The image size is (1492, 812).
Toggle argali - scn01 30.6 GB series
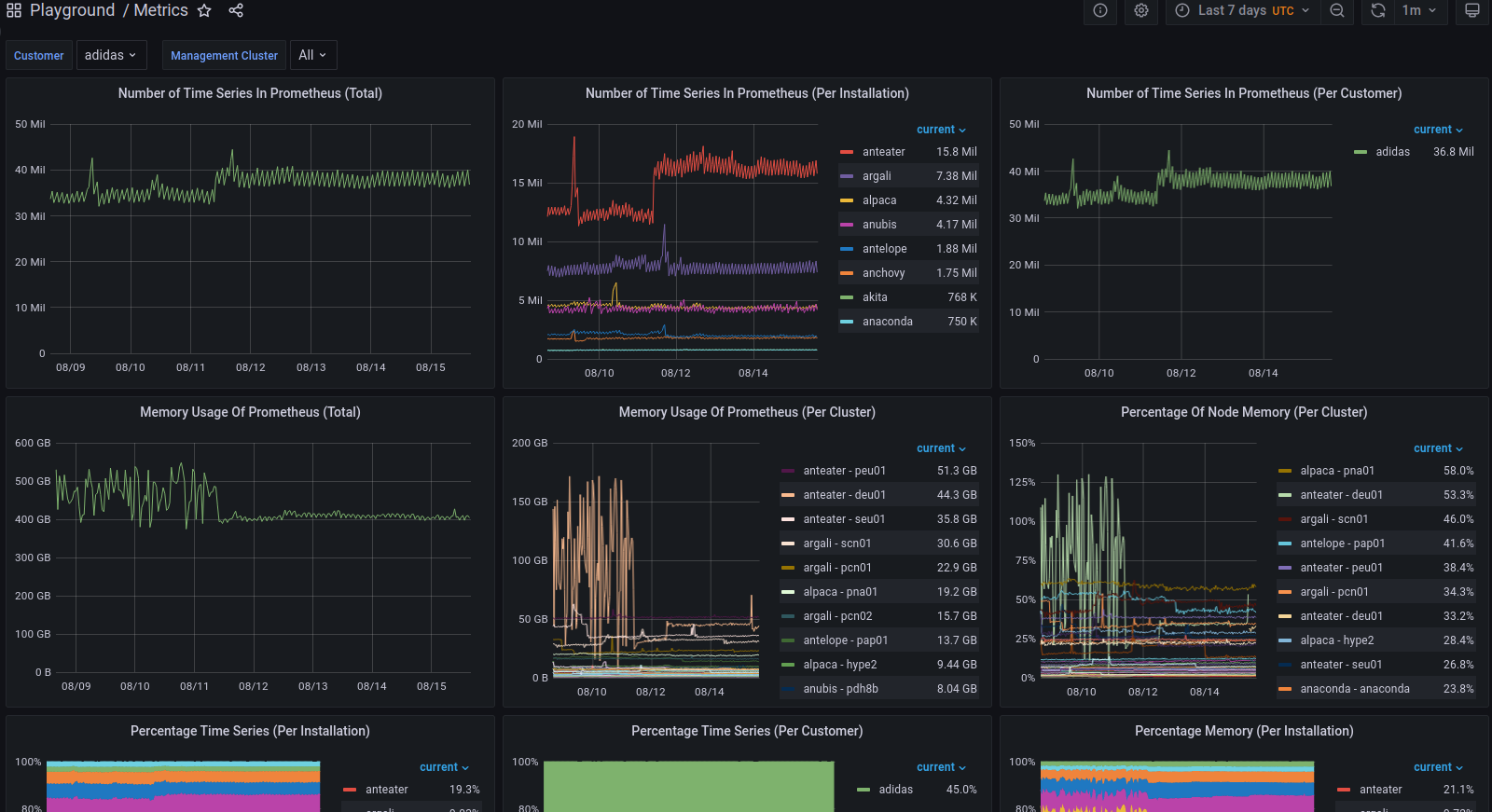[x=836, y=544]
